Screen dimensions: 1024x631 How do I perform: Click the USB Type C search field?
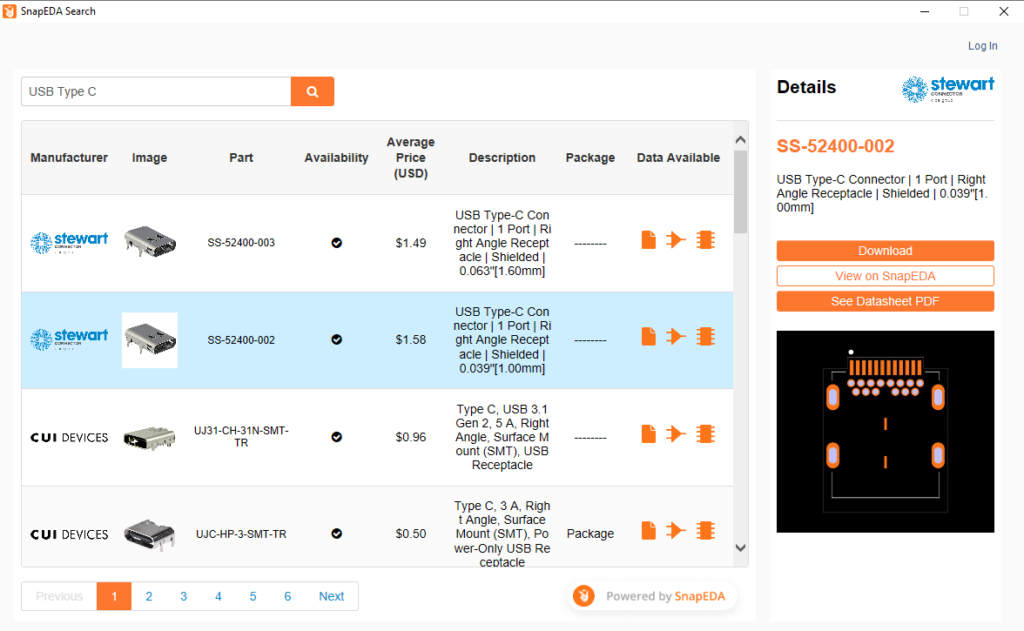[156, 91]
